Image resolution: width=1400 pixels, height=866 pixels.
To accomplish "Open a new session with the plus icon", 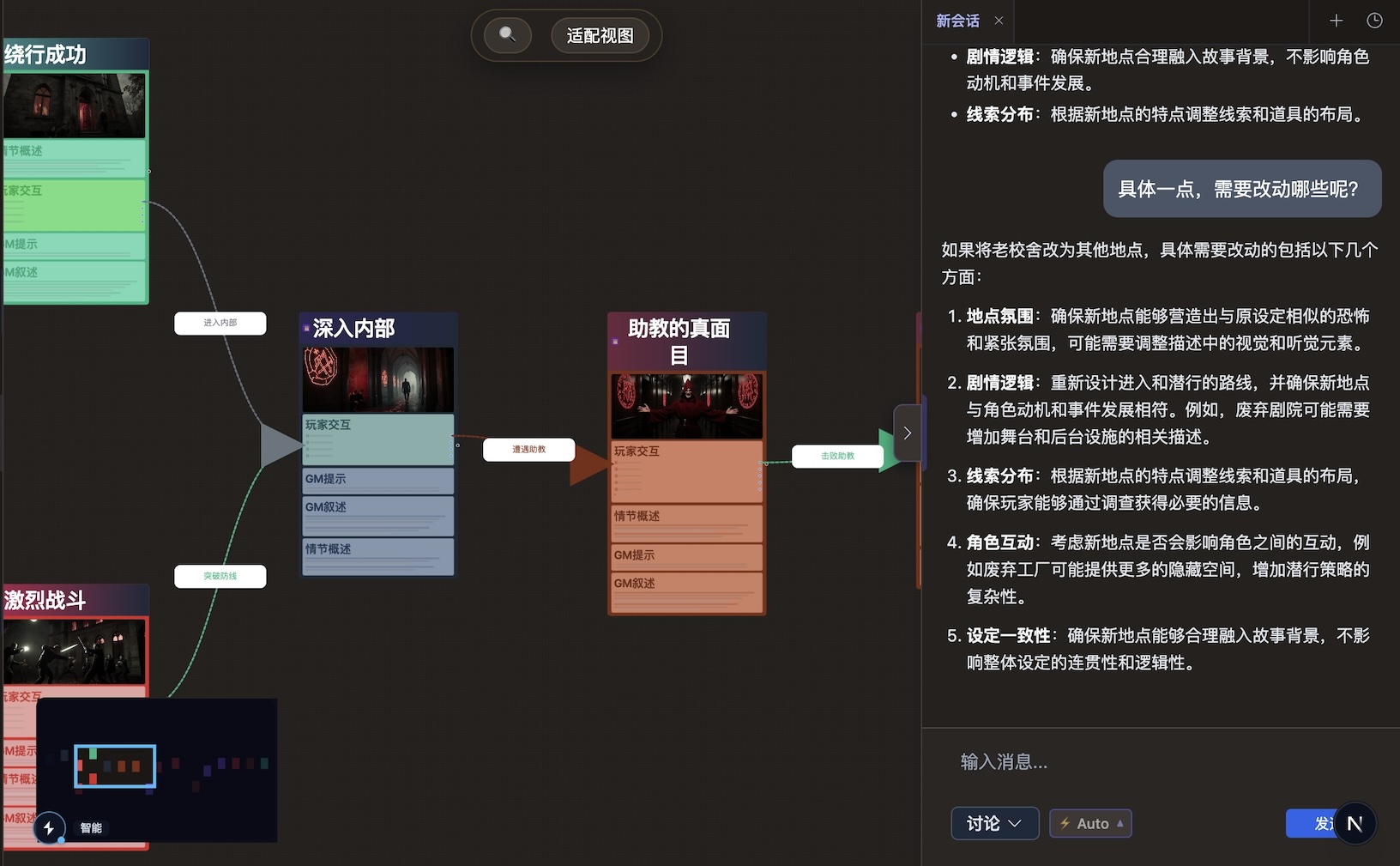I will point(1336,21).
